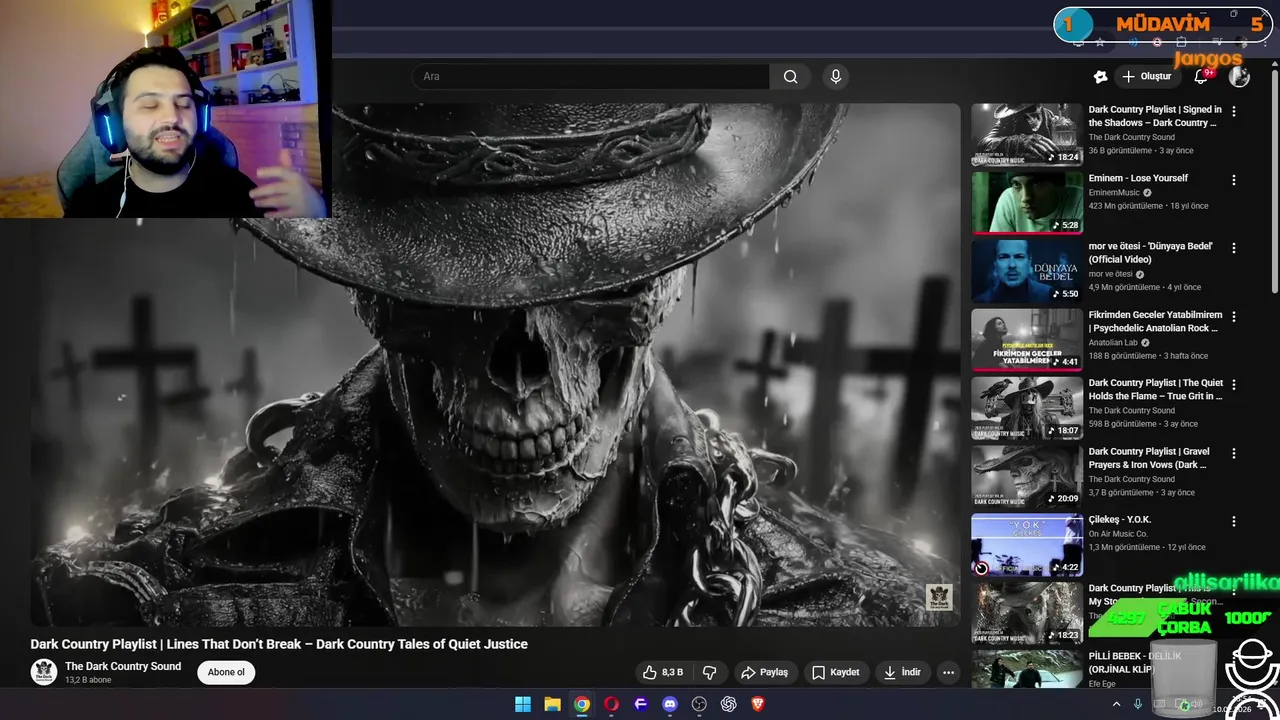Open the YouTube account avatar menu
The width and height of the screenshot is (1280, 720).
(1239, 77)
